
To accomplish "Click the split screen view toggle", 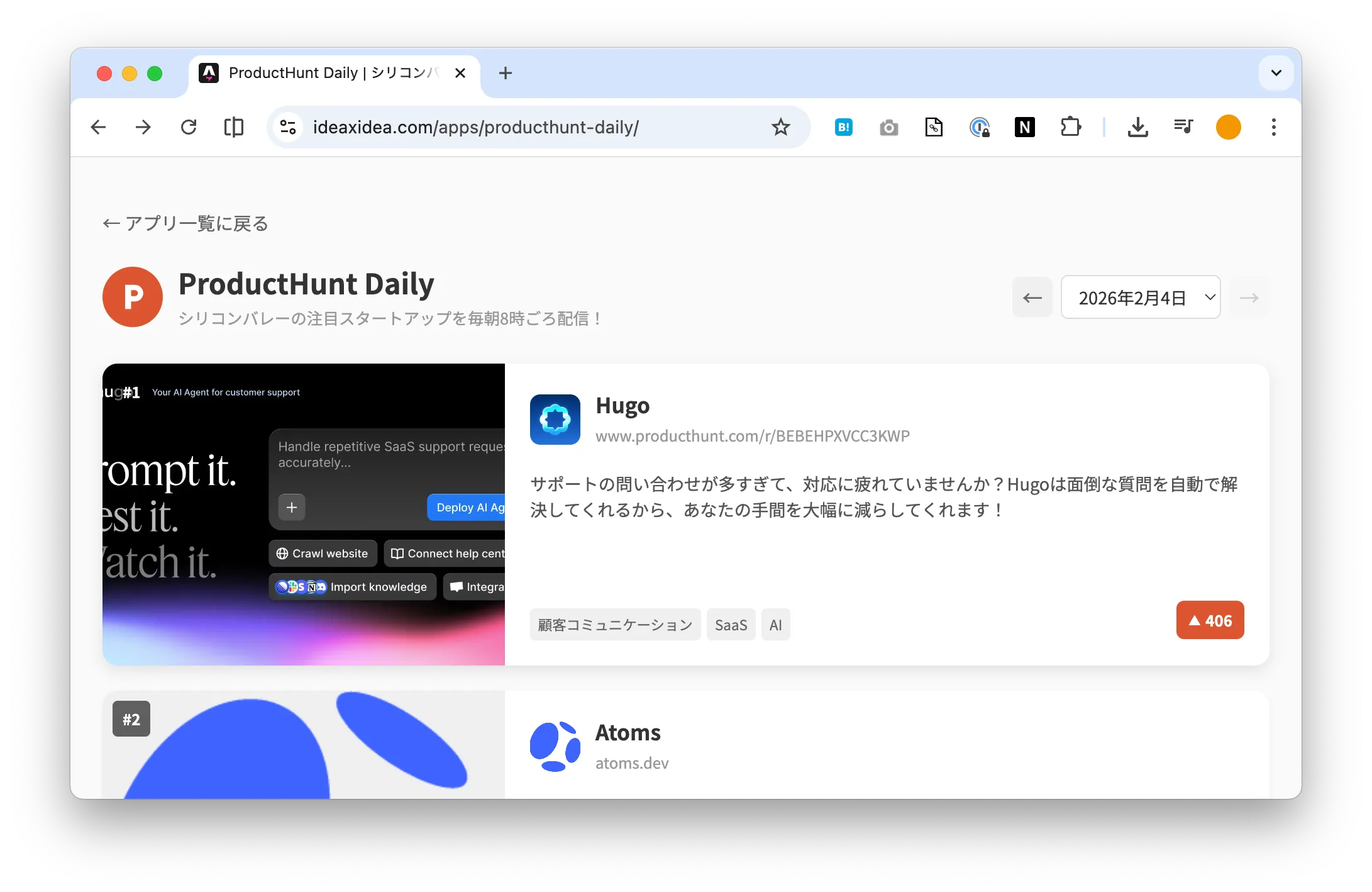I will [x=233, y=127].
